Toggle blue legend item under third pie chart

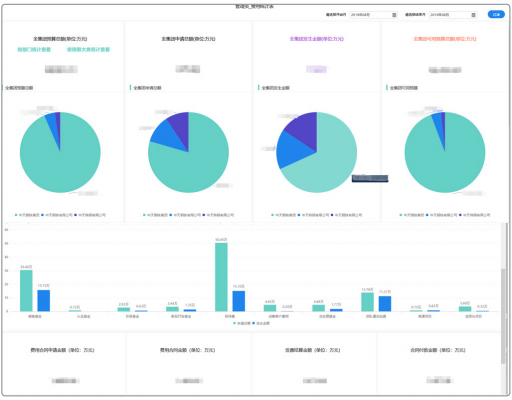click(x=313, y=215)
